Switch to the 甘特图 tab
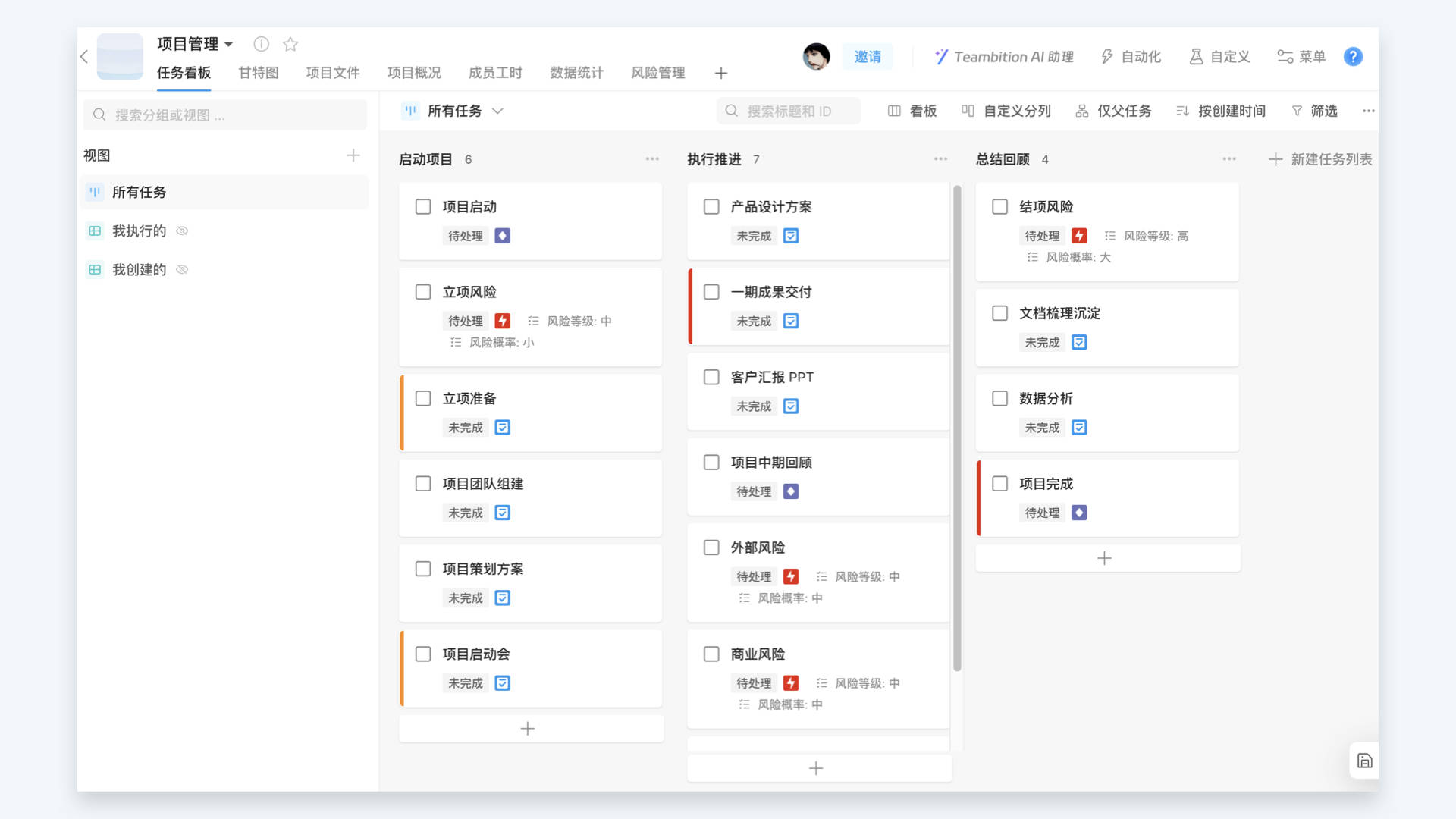 [x=258, y=73]
